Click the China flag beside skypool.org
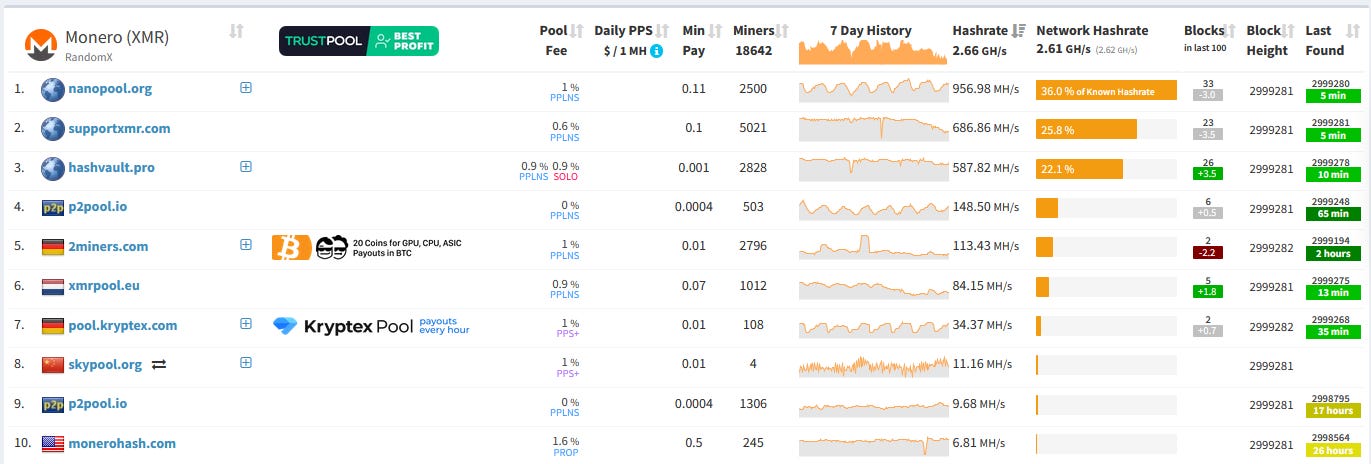The width and height of the screenshot is (1371, 464). 52,365
